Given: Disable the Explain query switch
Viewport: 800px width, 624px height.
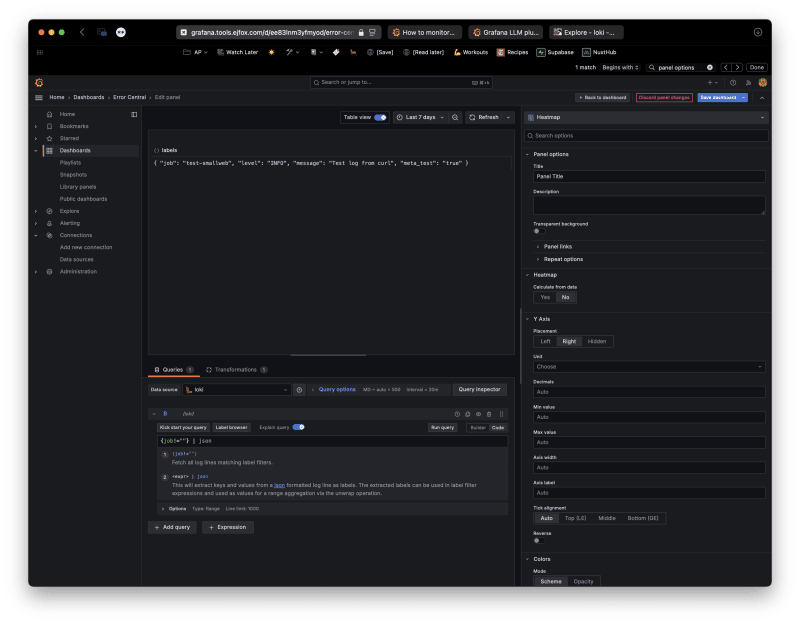Looking at the screenshot, I should [298, 427].
